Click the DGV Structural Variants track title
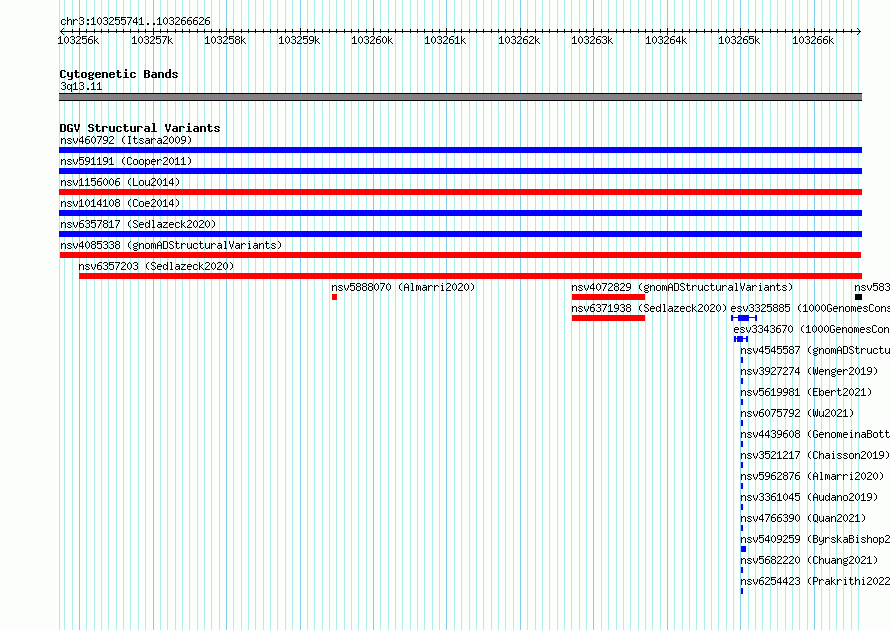890x630 pixels. pyautogui.click(x=140, y=128)
